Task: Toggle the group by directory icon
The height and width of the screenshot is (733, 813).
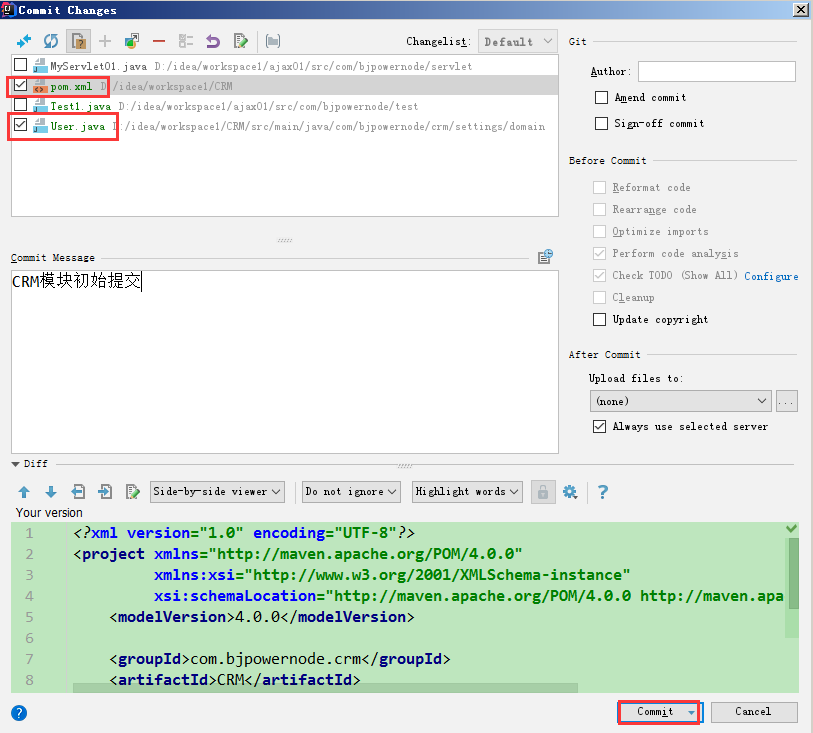Action: (186, 41)
